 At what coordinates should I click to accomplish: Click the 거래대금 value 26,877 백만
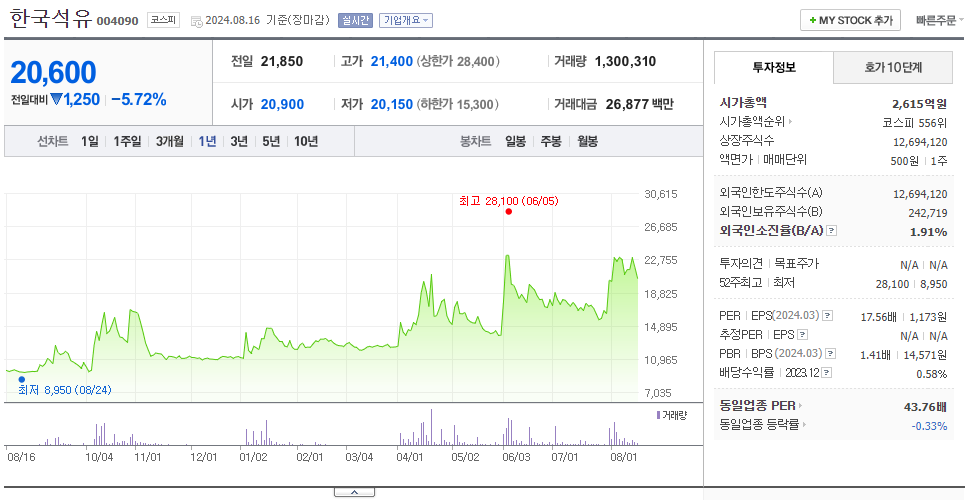pyautogui.click(x=640, y=104)
